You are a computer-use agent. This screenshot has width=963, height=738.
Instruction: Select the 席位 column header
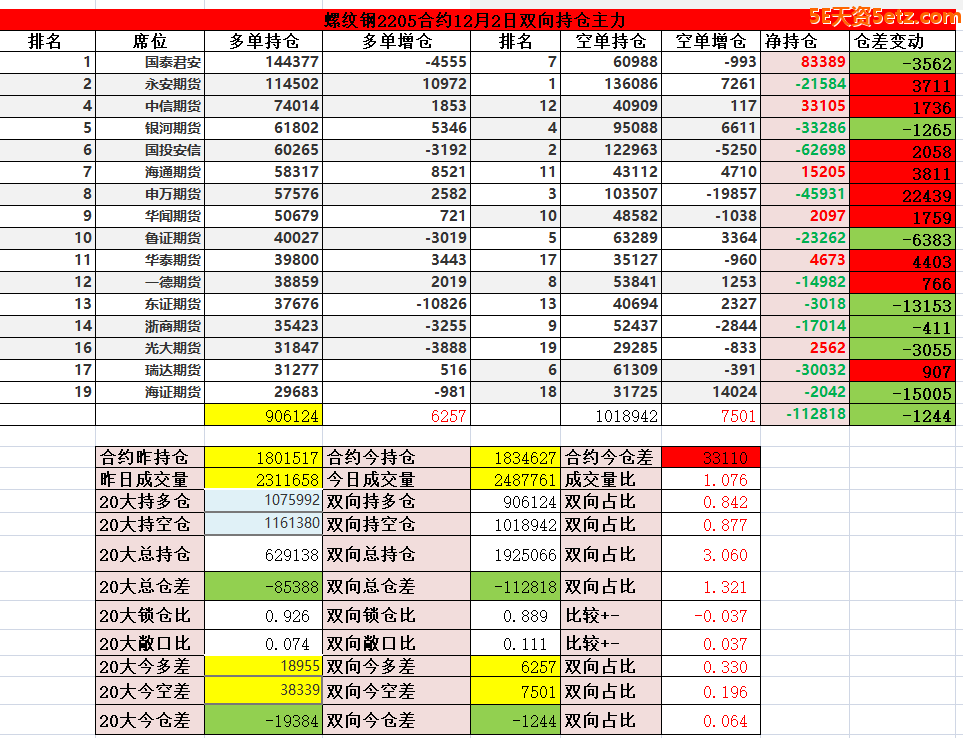click(x=150, y=41)
